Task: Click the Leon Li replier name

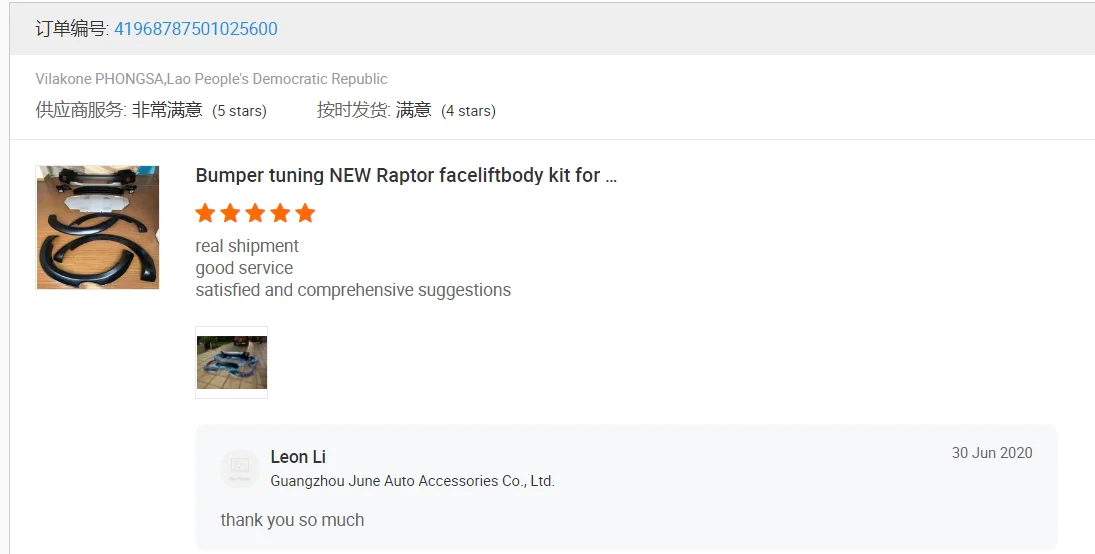Action: 298,457
